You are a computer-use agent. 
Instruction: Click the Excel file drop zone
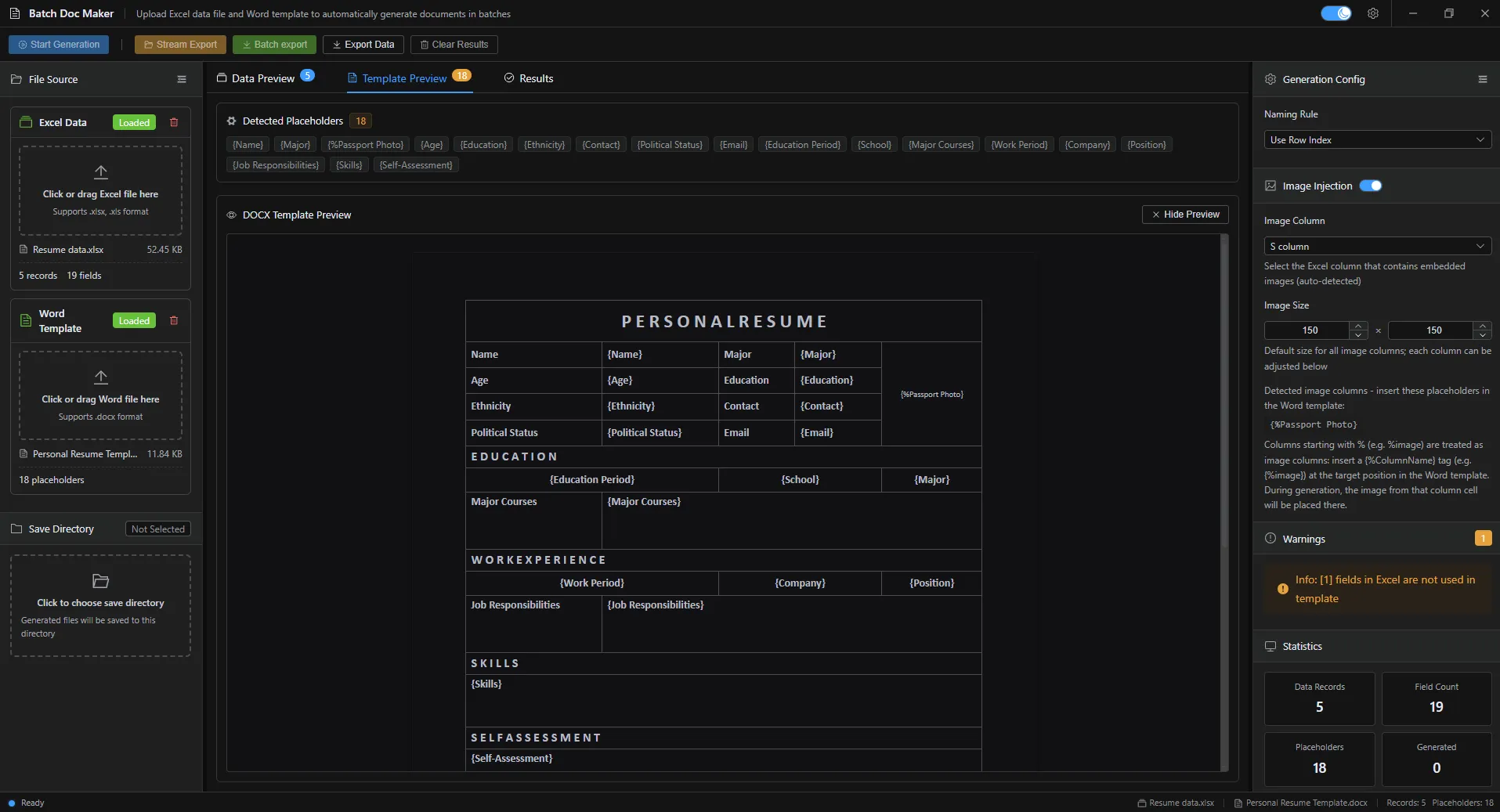click(100, 190)
